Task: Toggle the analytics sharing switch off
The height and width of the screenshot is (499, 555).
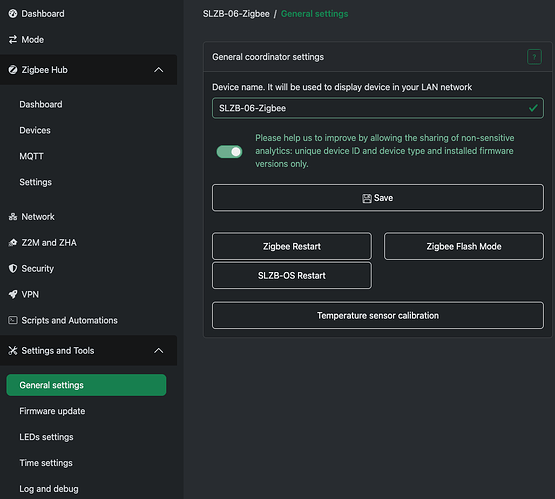Action: tap(229, 152)
